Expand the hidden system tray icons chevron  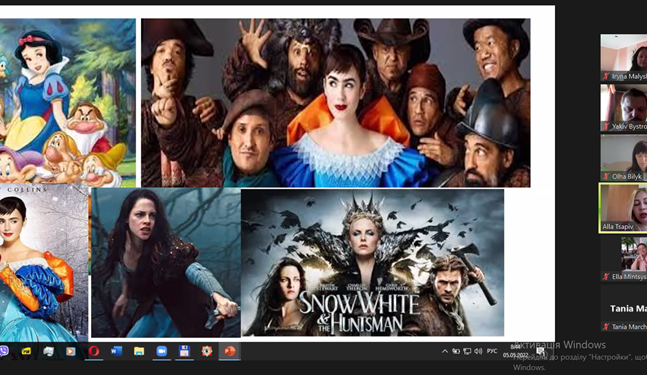pyautogui.click(x=445, y=351)
